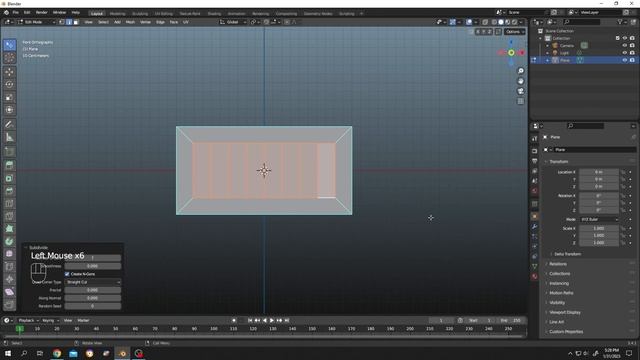This screenshot has width=640, height=360.
Task: Select the Move tool in the left toolbar
Action: click(x=9, y=72)
